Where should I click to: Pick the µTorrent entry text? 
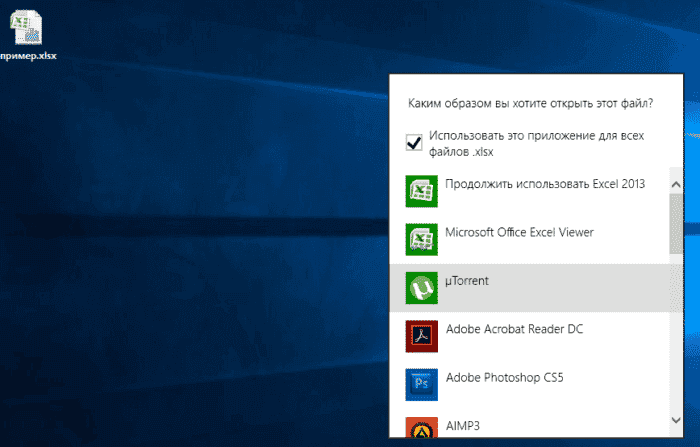coord(467,281)
